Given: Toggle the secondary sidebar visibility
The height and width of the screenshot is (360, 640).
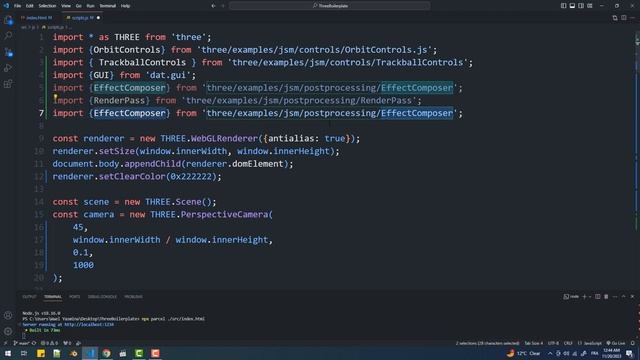Looking at the screenshot, I should [x=581, y=6].
